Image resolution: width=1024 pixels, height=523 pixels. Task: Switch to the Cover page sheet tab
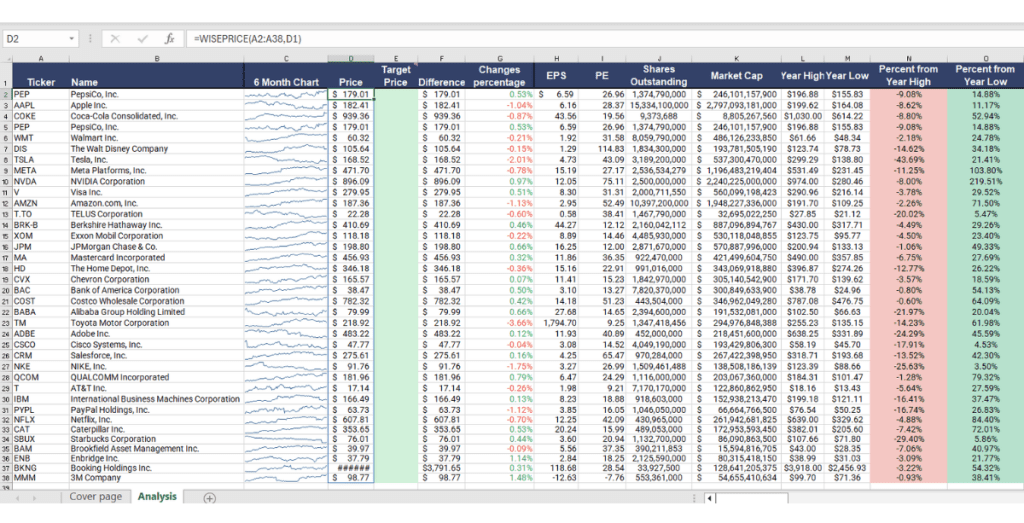(96, 497)
